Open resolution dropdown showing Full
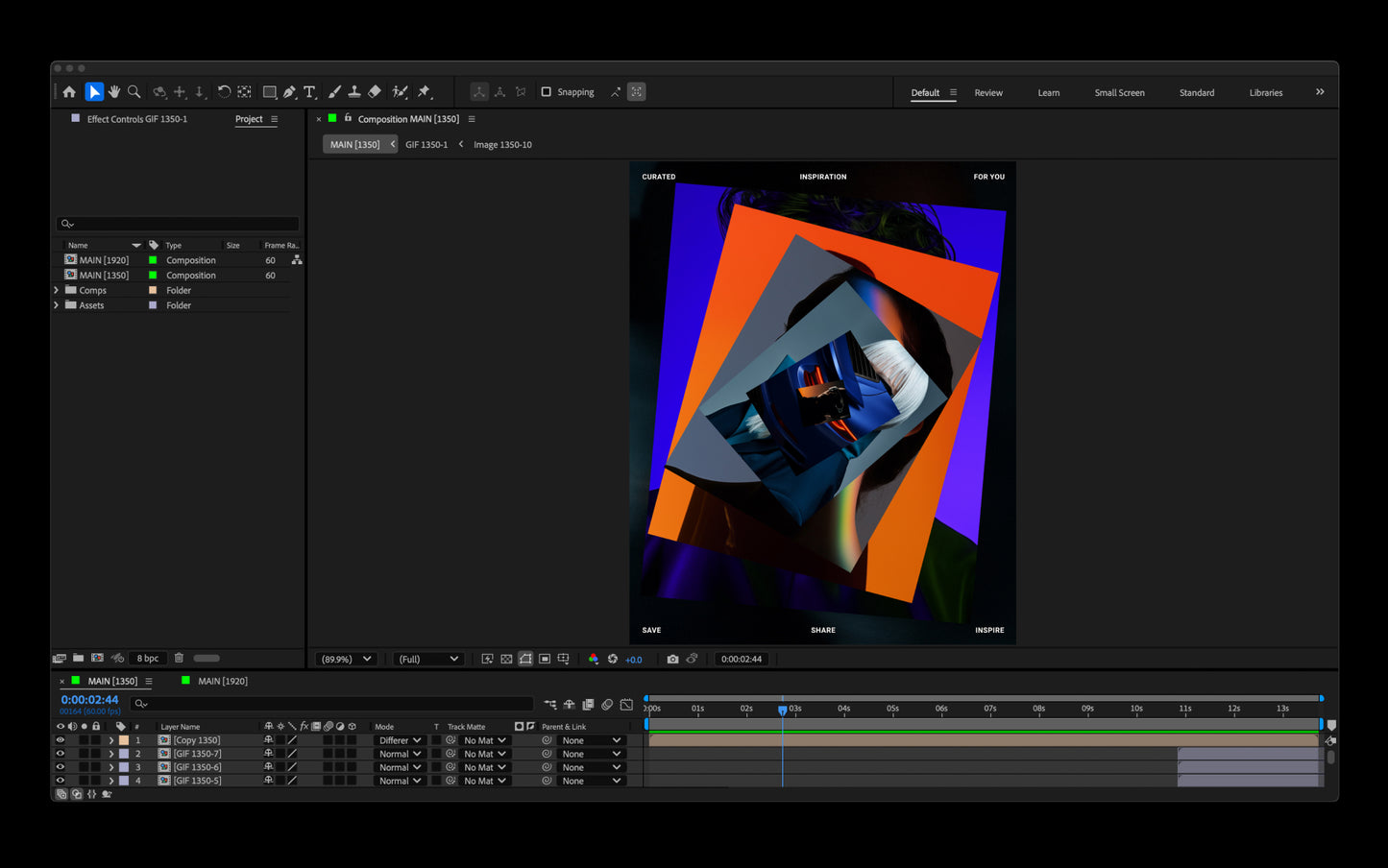Image resolution: width=1388 pixels, height=868 pixels. (x=427, y=659)
